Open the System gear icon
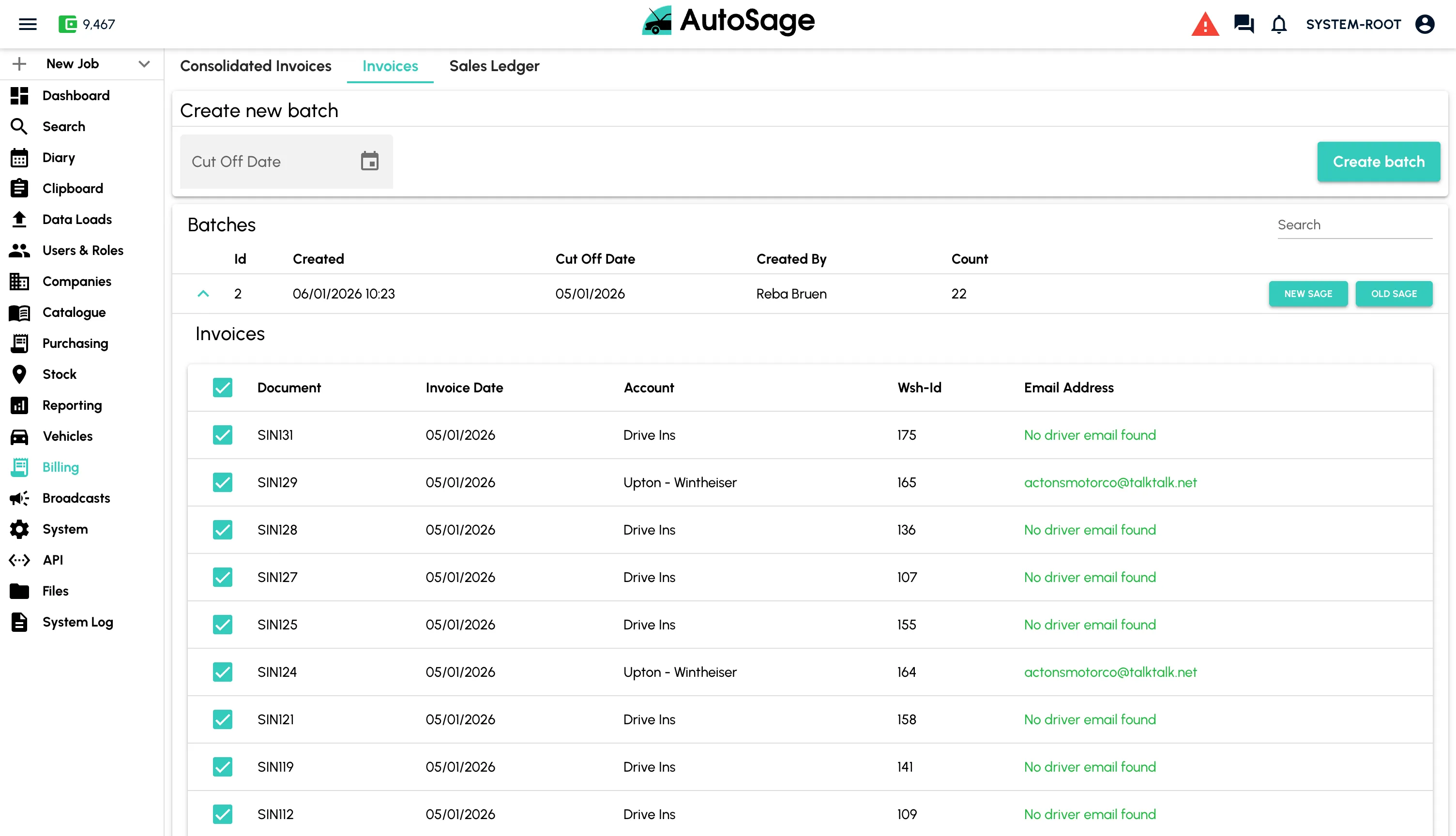Screen dimensions: 1456x836 pos(19,529)
